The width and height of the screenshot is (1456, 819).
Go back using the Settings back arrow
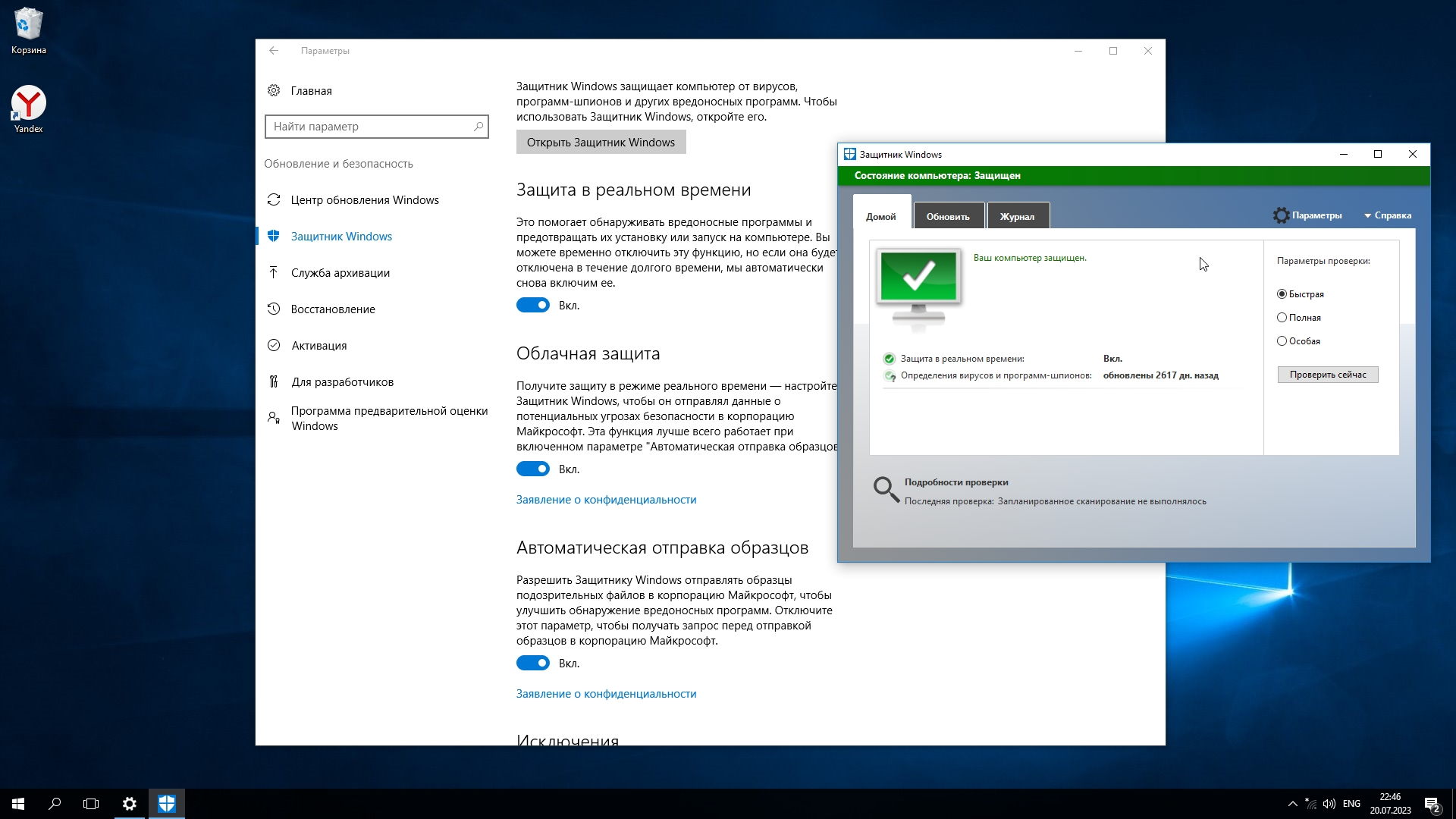point(274,51)
